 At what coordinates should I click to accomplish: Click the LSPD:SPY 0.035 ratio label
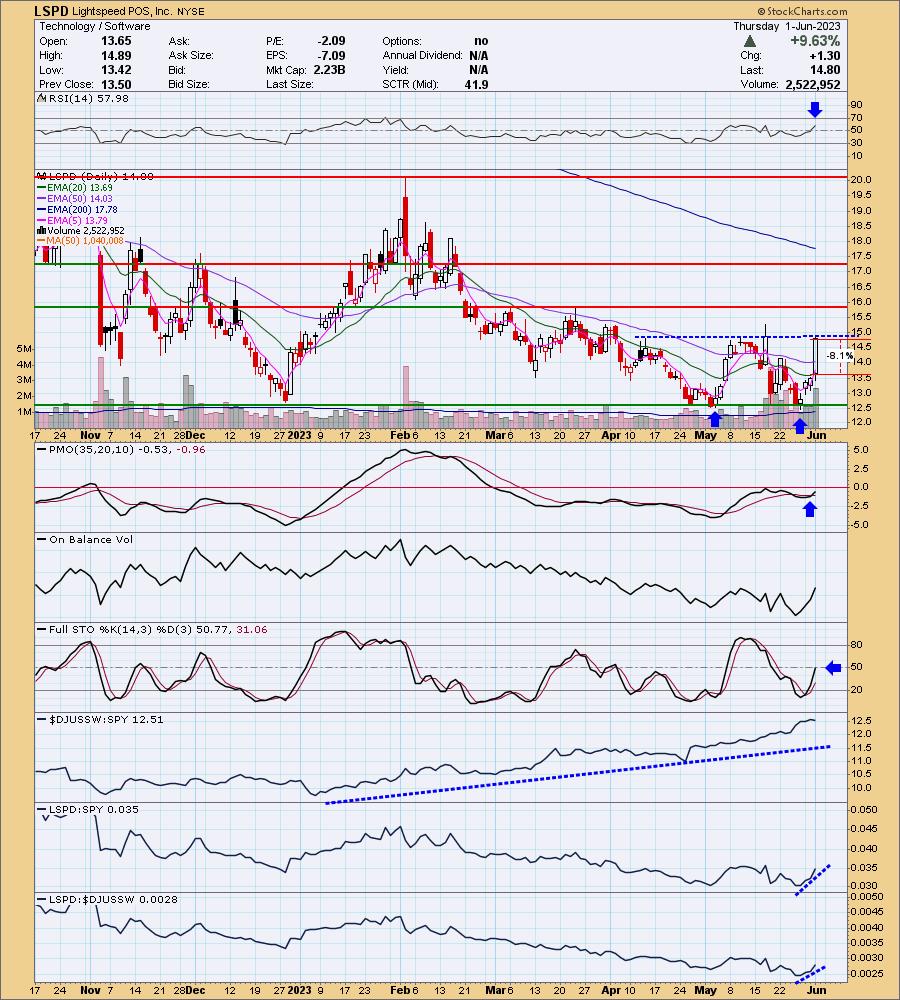94,809
